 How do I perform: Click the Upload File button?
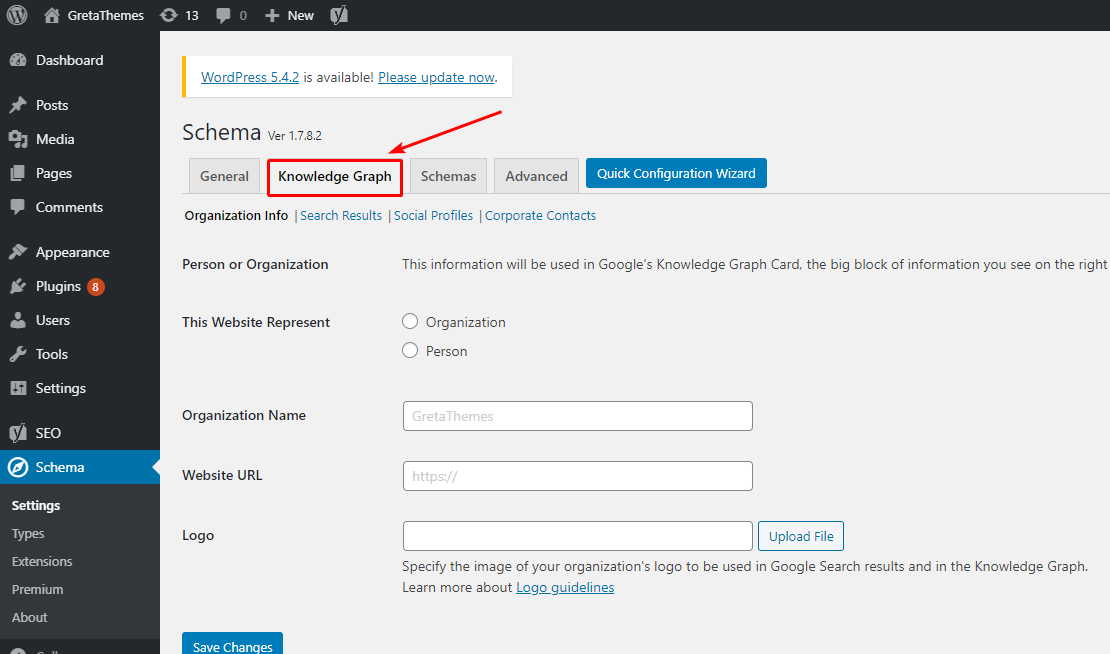pos(800,536)
